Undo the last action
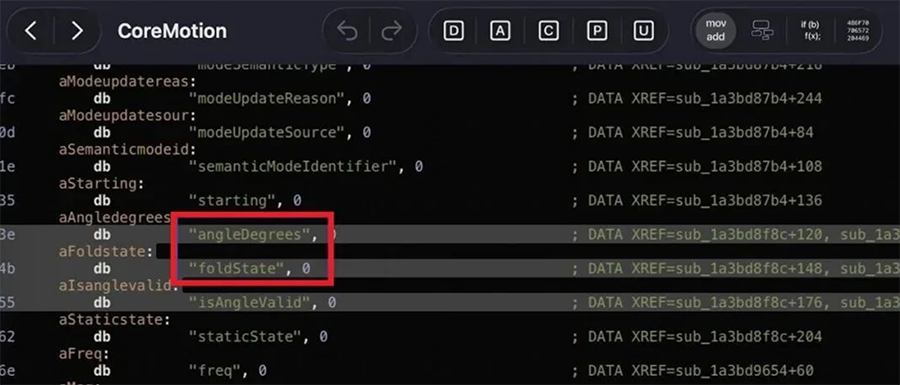 [347, 31]
